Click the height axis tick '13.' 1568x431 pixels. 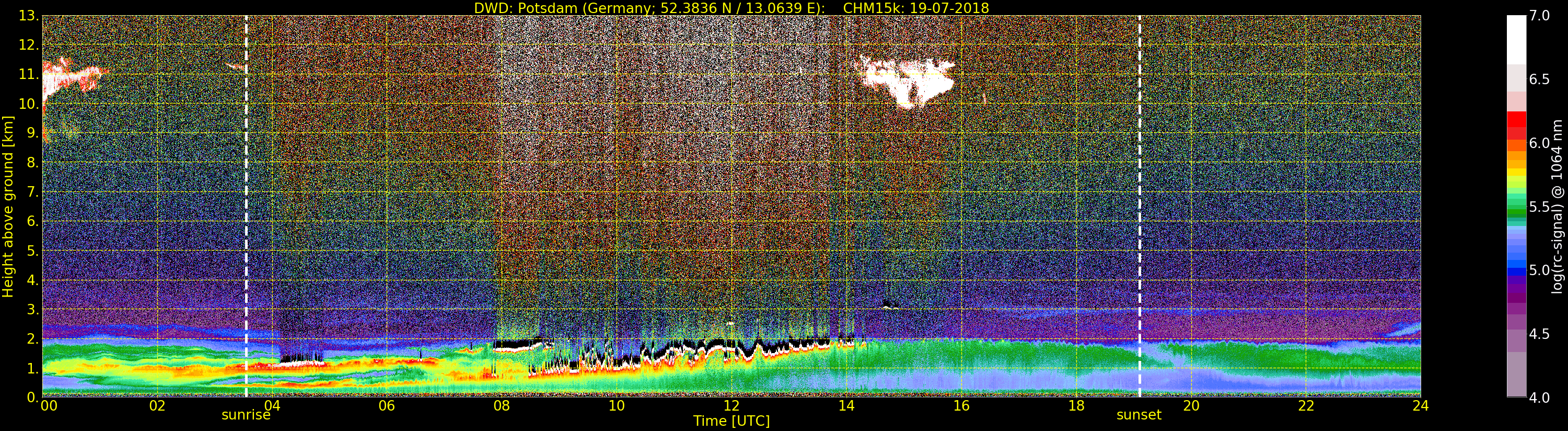pos(29,16)
